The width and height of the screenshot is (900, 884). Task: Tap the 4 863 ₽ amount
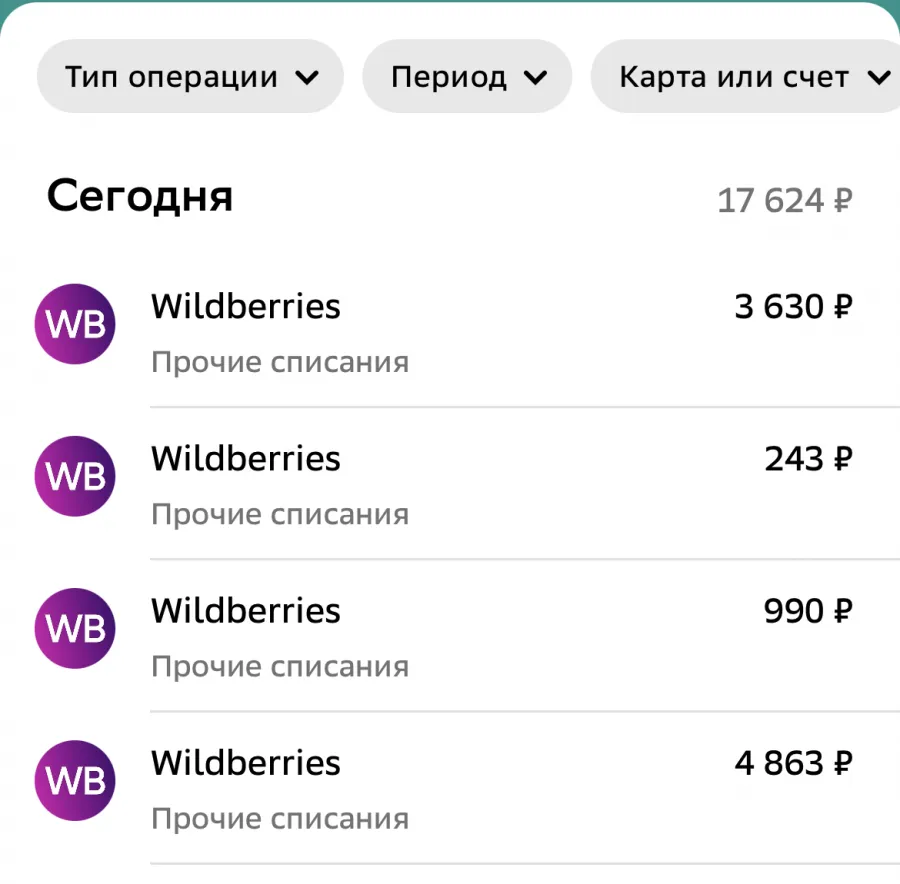click(793, 763)
